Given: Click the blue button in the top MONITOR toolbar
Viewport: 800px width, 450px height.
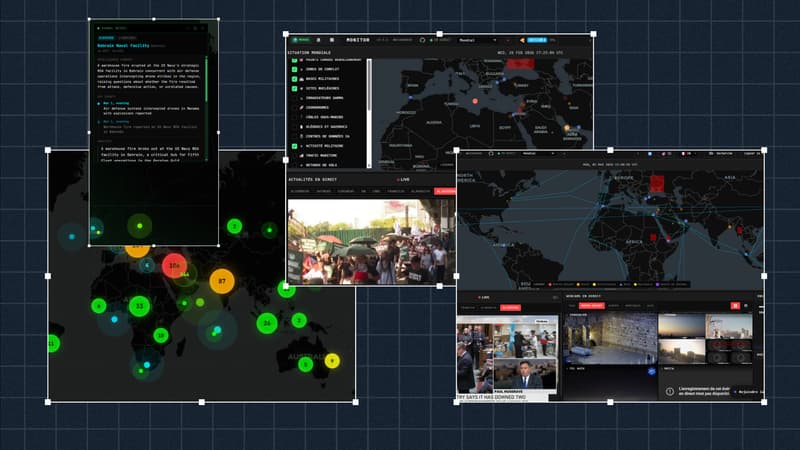Looking at the screenshot, I should 537,40.
